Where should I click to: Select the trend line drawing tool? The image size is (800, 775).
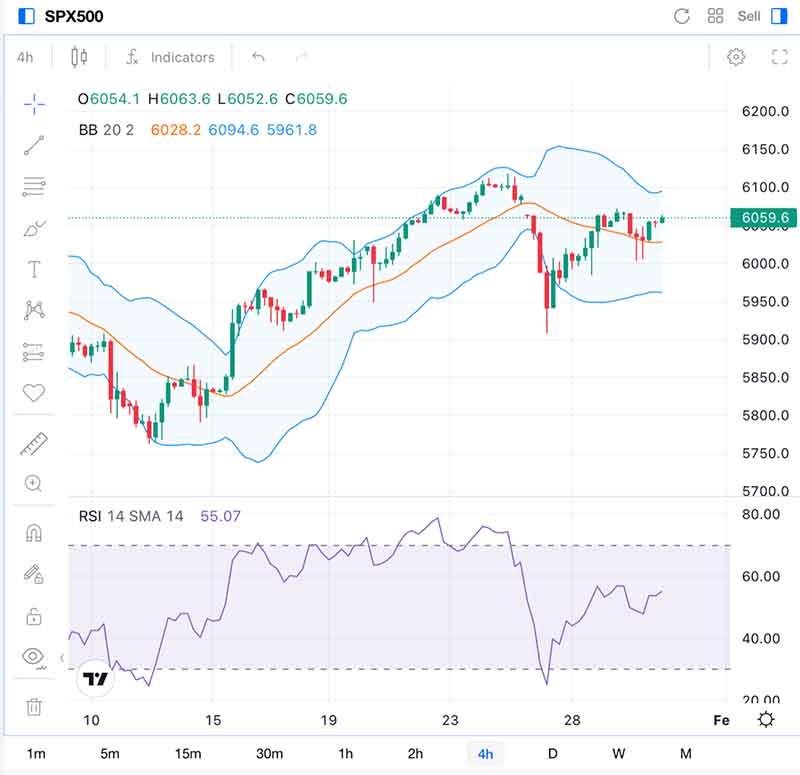34,146
